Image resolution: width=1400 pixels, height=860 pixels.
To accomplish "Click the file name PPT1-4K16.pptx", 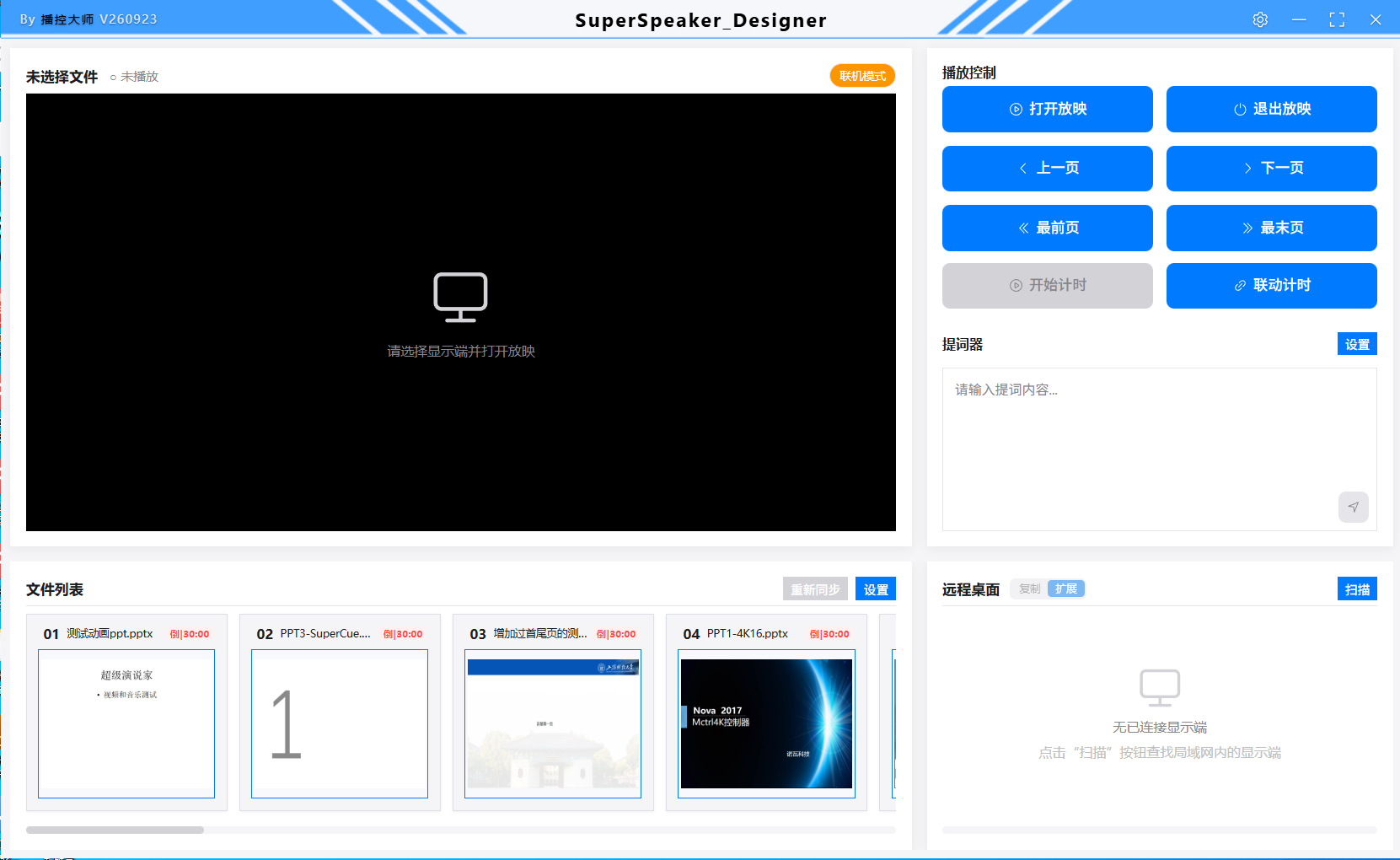I will pos(748,633).
